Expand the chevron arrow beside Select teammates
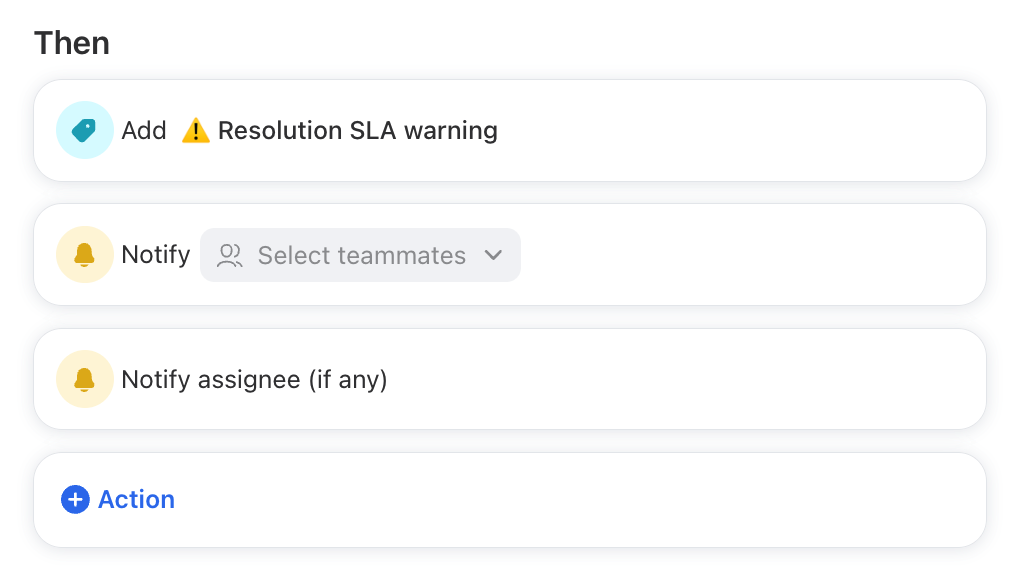This screenshot has height=584, width=1016. coord(494,255)
